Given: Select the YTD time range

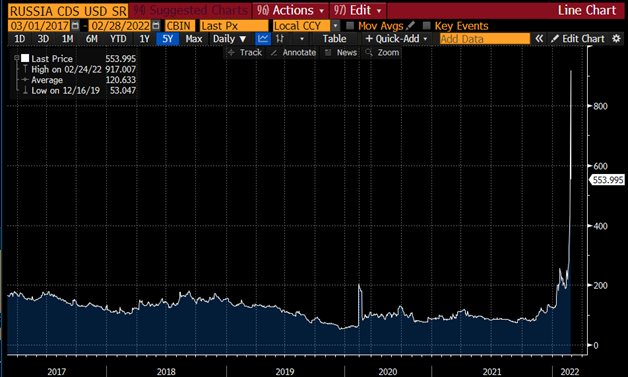Looking at the screenshot, I should point(118,39).
